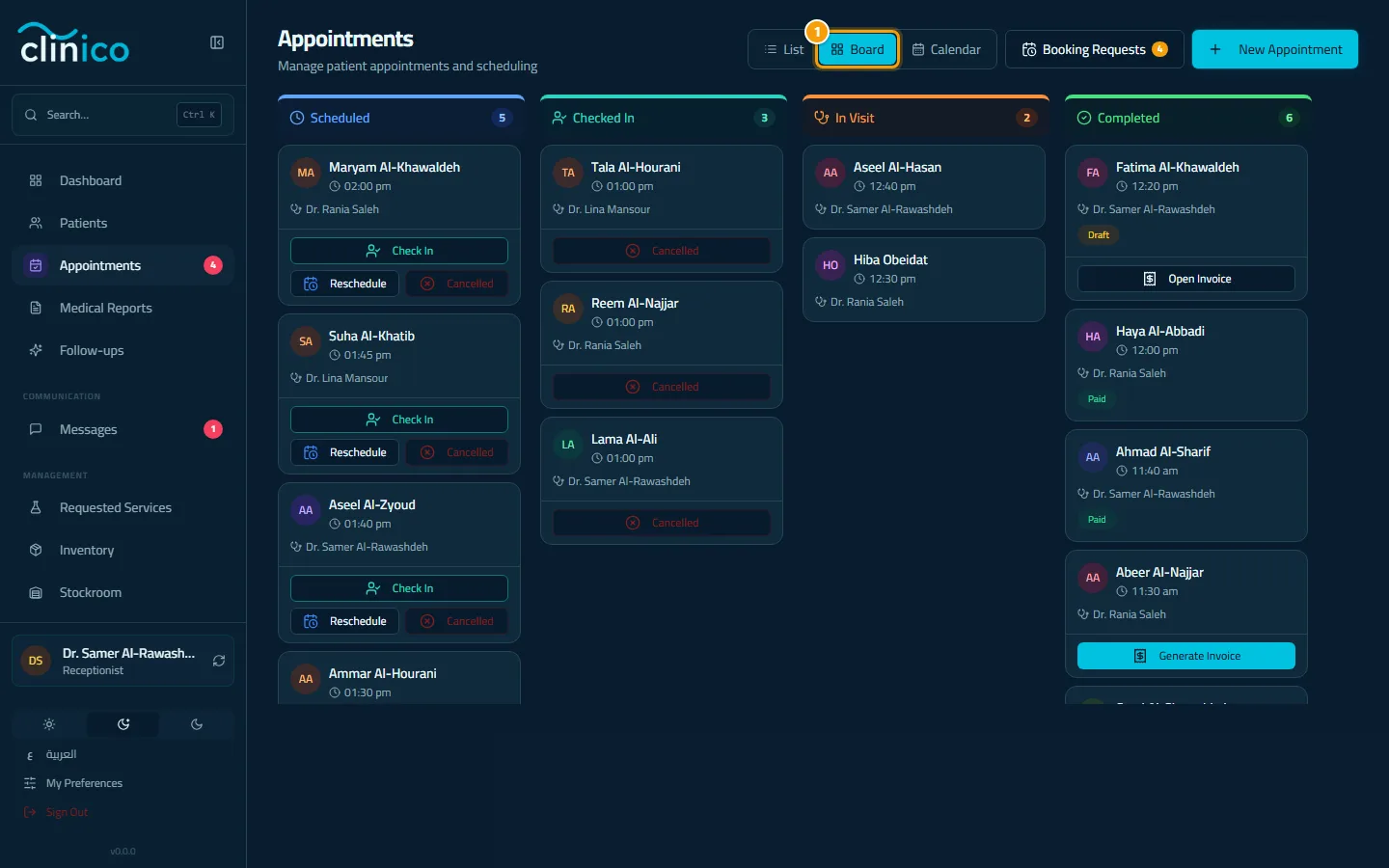Open Requested Services flask item
Viewport: 1389px width, 868px height.
pyautogui.click(x=123, y=507)
